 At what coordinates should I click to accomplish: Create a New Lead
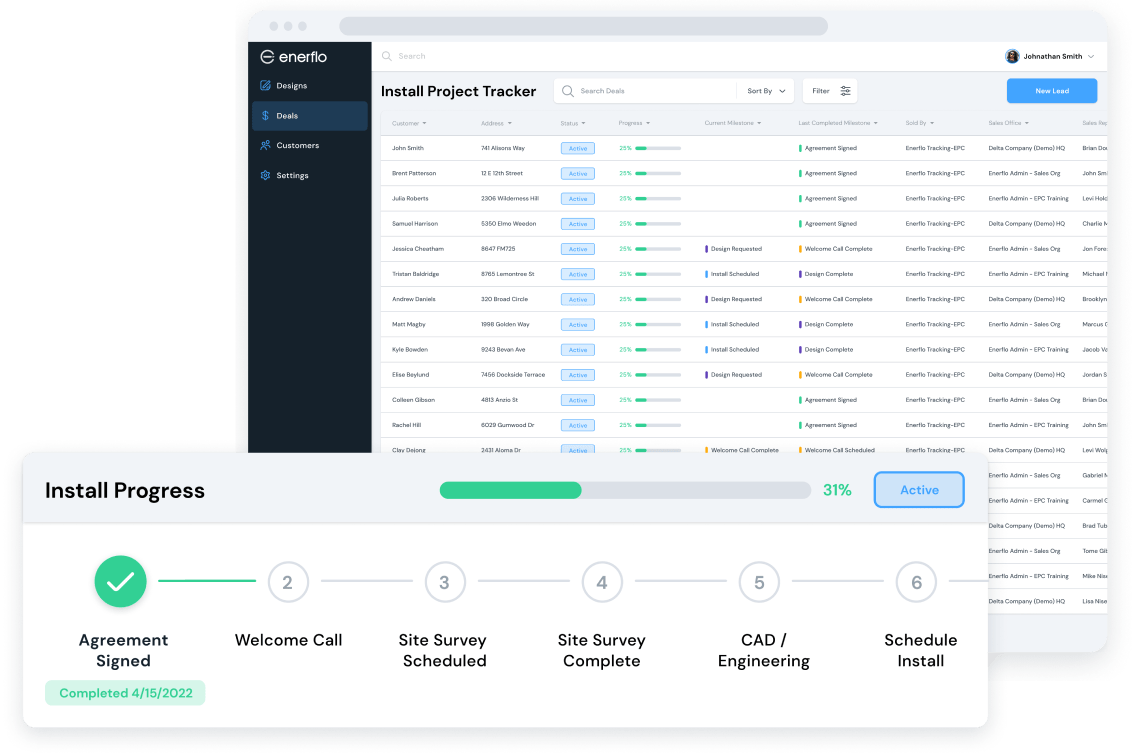(x=1051, y=90)
